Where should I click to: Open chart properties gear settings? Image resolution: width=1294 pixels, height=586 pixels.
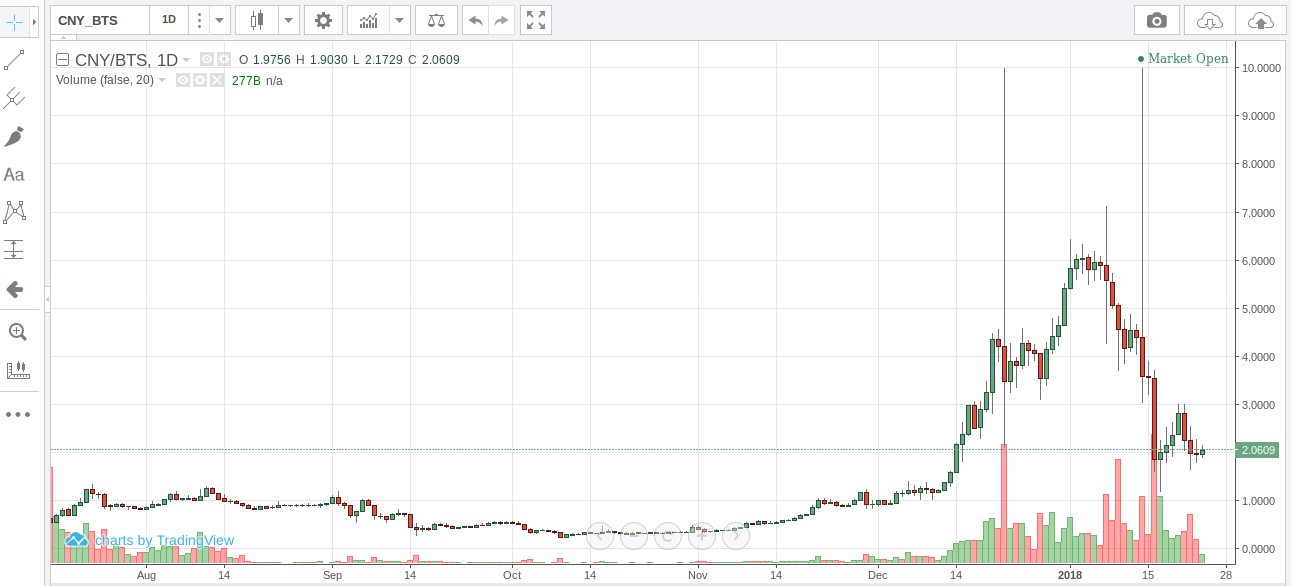(x=323, y=20)
